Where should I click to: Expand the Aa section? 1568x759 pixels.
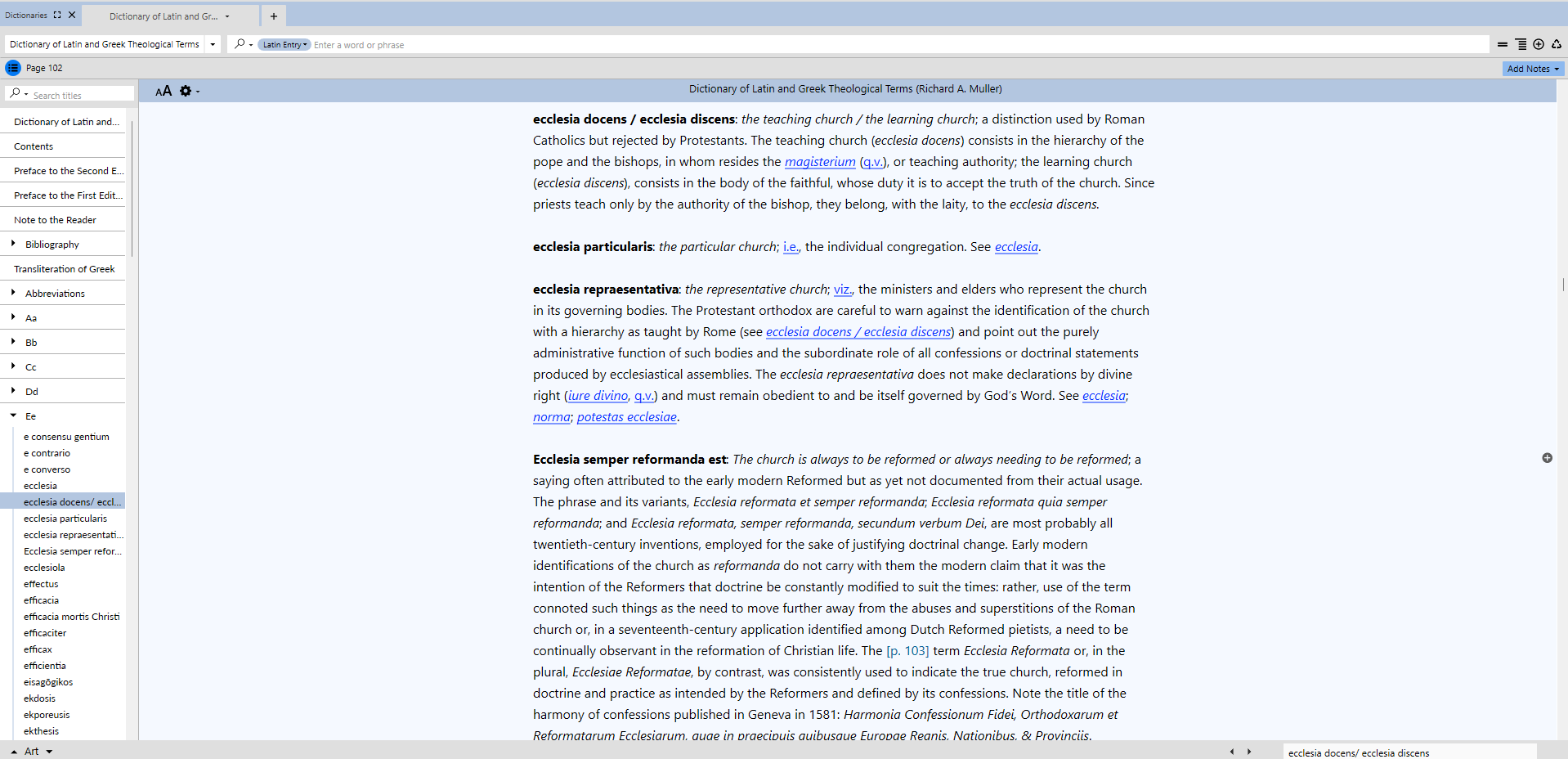tap(13, 317)
